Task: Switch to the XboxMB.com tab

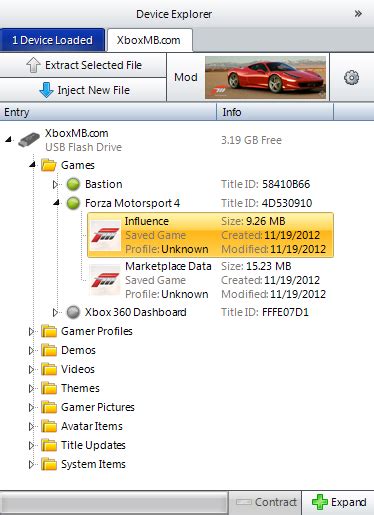Action: tap(149, 40)
